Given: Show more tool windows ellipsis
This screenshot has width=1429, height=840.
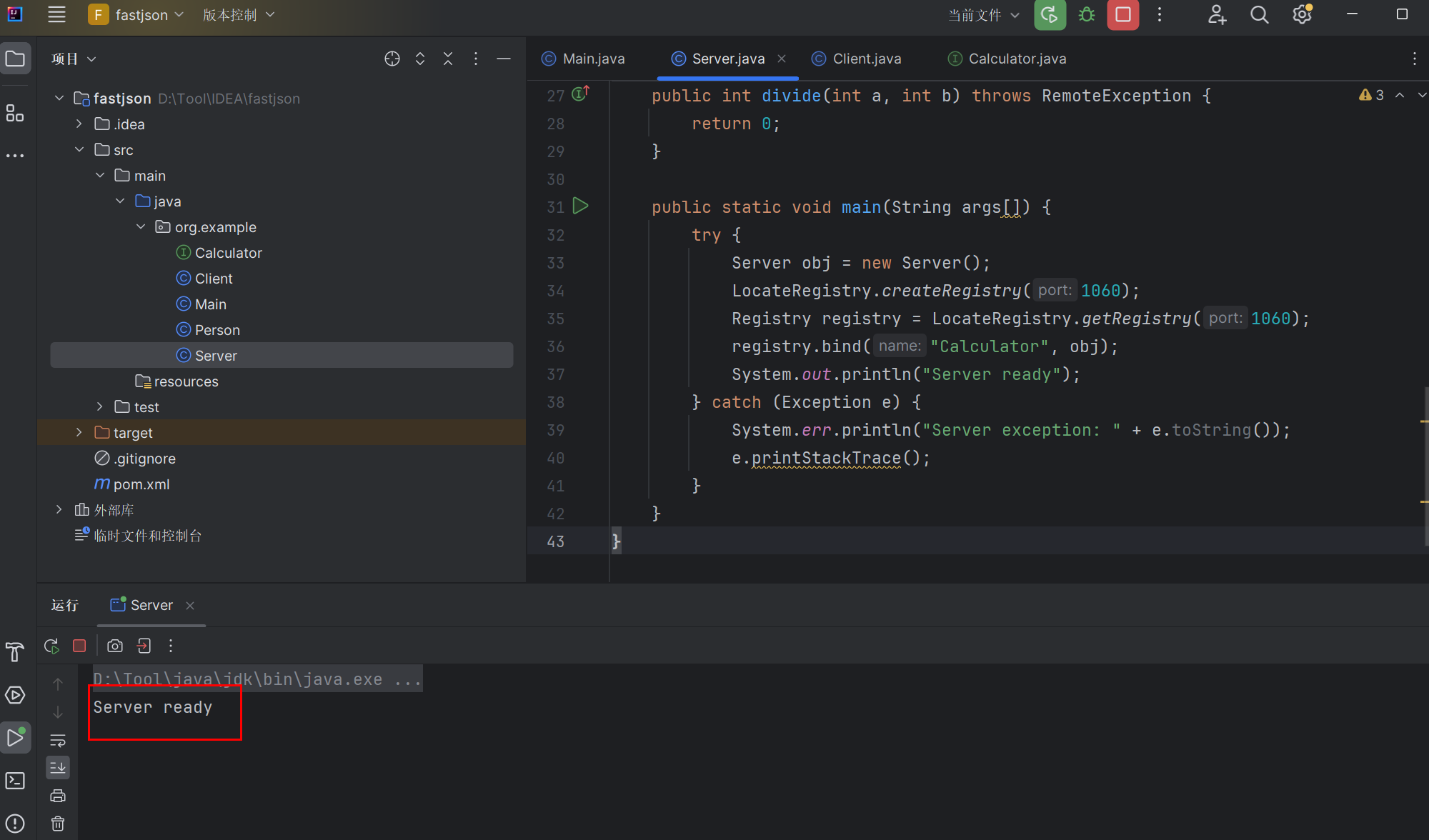Looking at the screenshot, I should (15, 155).
